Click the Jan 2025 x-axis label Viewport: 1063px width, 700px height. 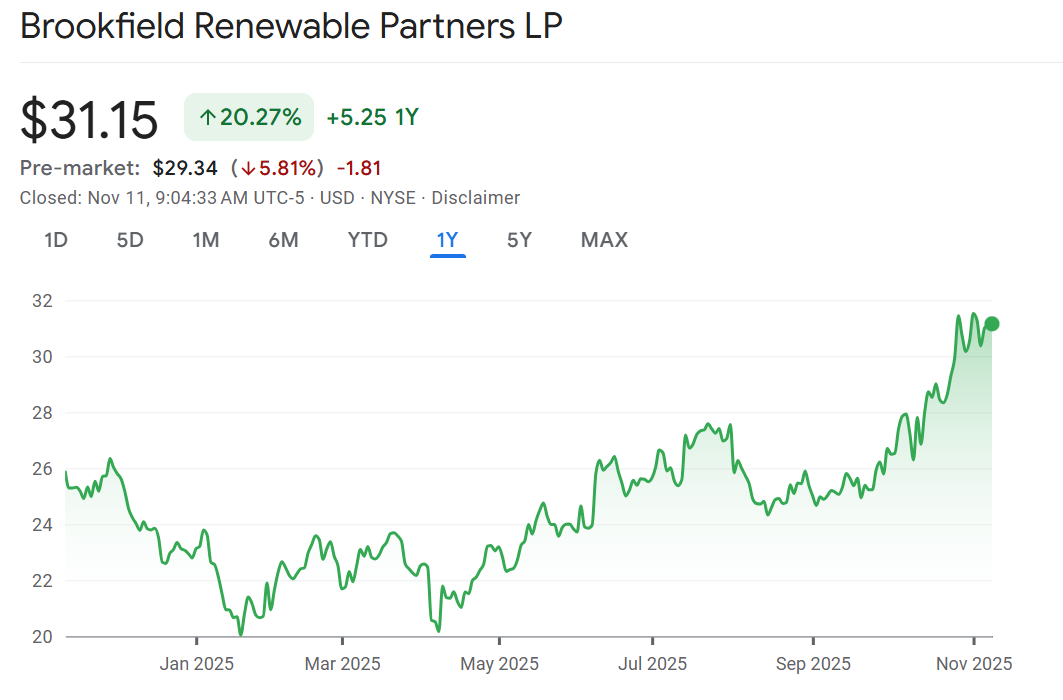197,664
